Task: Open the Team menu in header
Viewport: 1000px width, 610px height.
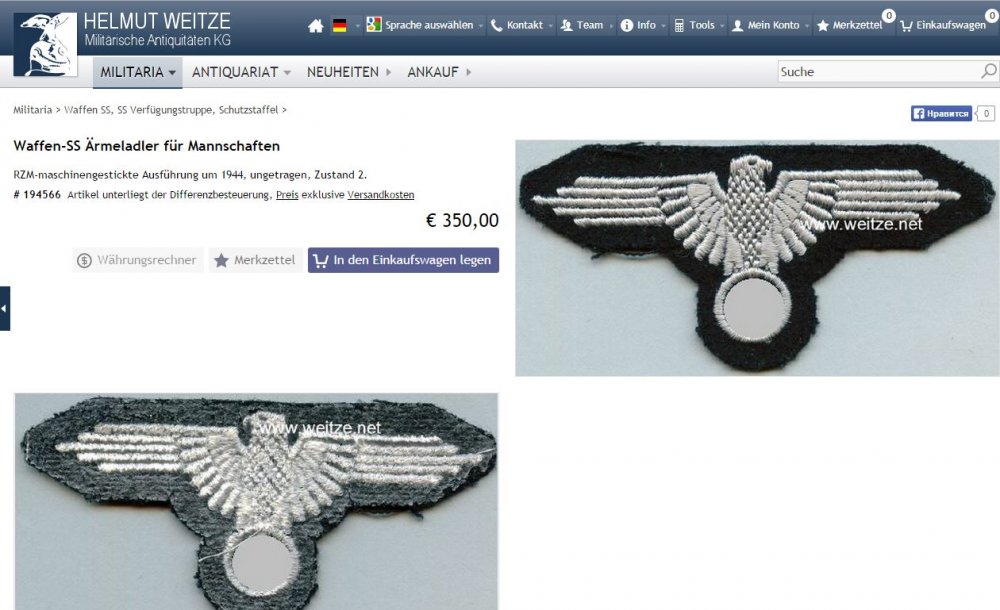Action: pos(581,26)
